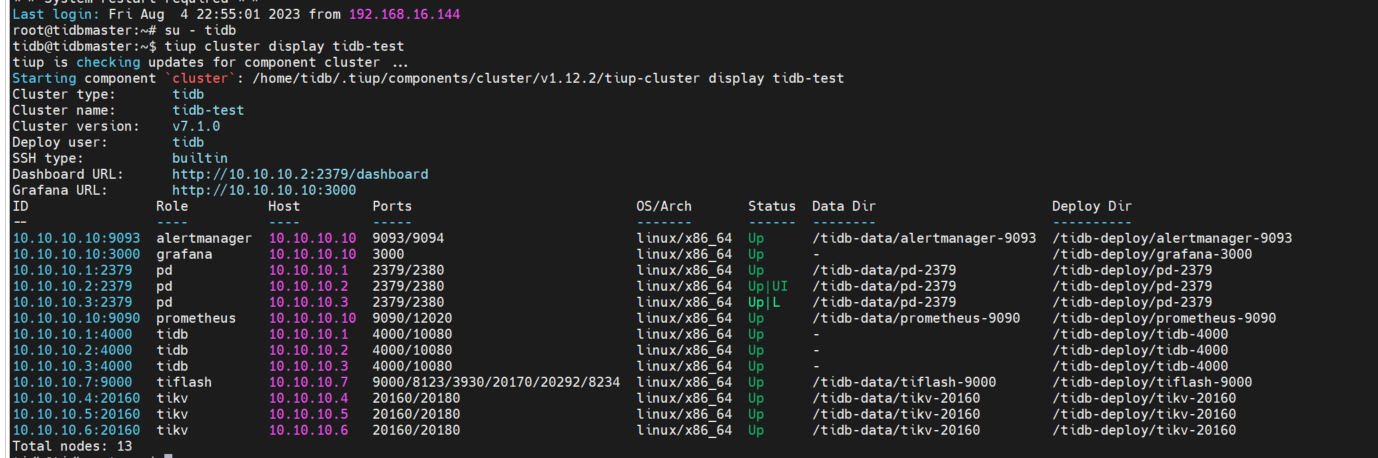This screenshot has height=458, width=1378.
Task: Click the alertmanager role cell
Action: pyautogui.click(x=204, y=238)
